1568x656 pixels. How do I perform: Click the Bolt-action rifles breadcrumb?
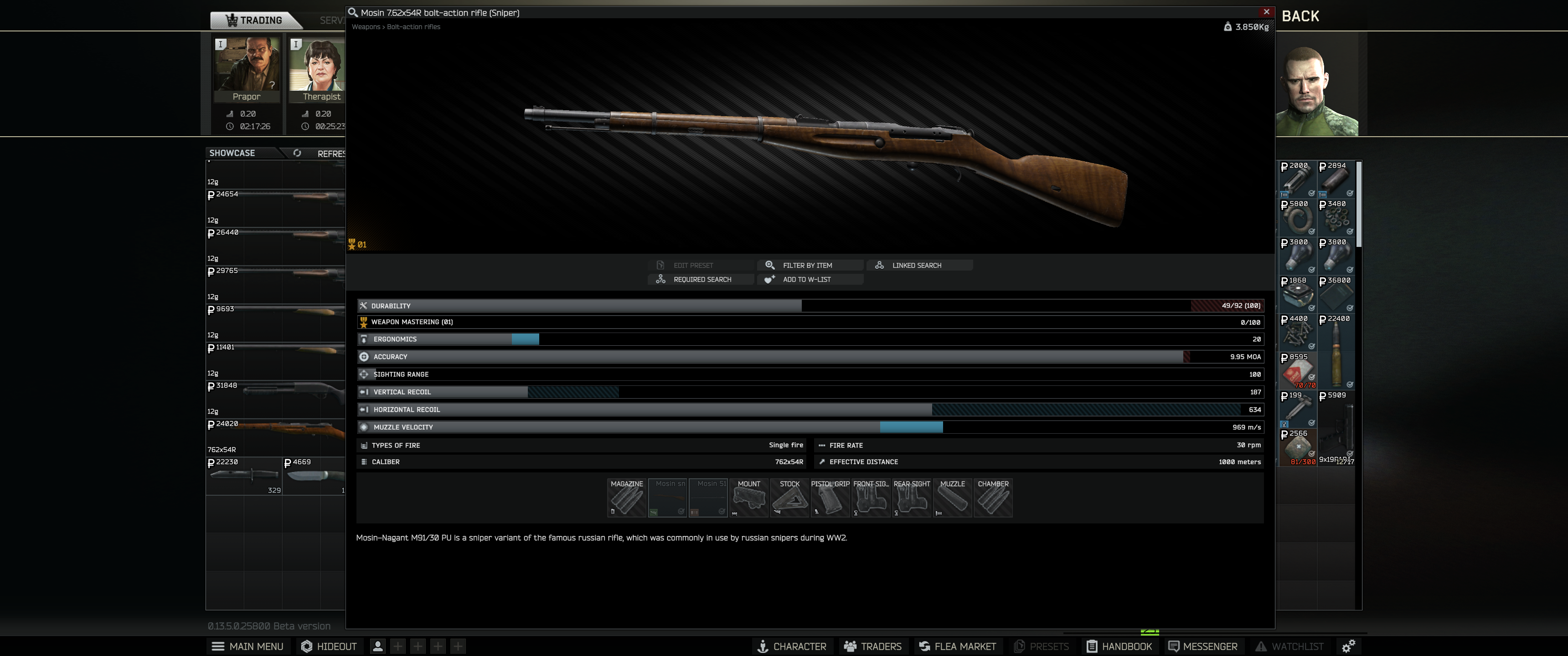point(413,27)
